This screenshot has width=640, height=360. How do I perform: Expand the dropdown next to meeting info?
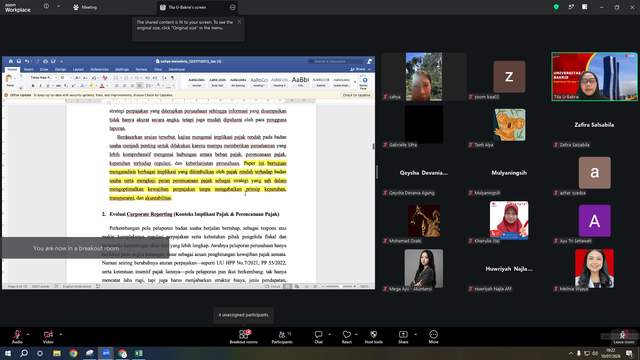(x=58, y=7)
